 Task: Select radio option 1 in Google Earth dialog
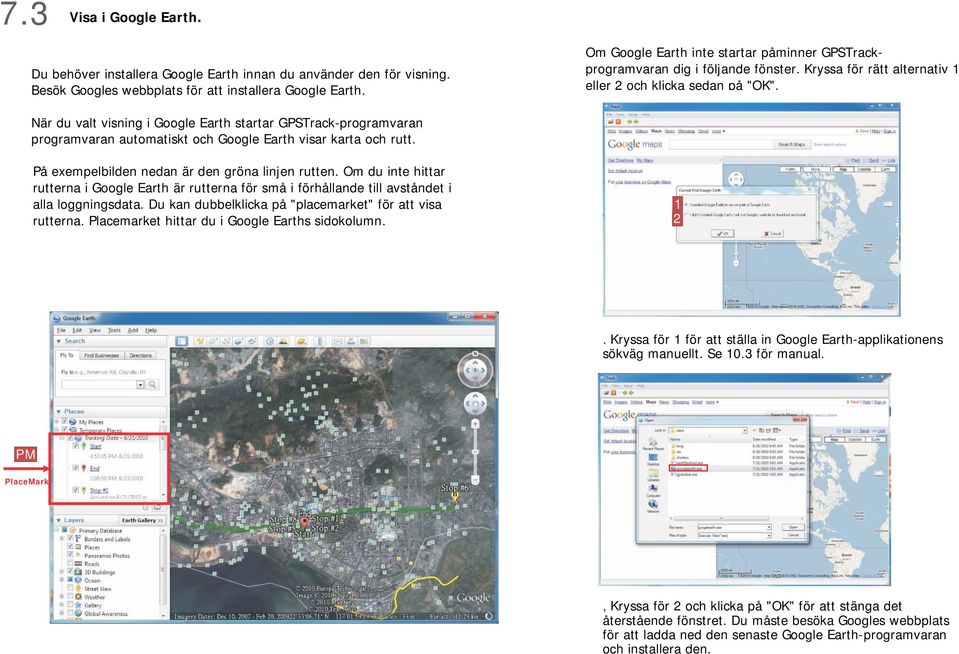point(686,204)
